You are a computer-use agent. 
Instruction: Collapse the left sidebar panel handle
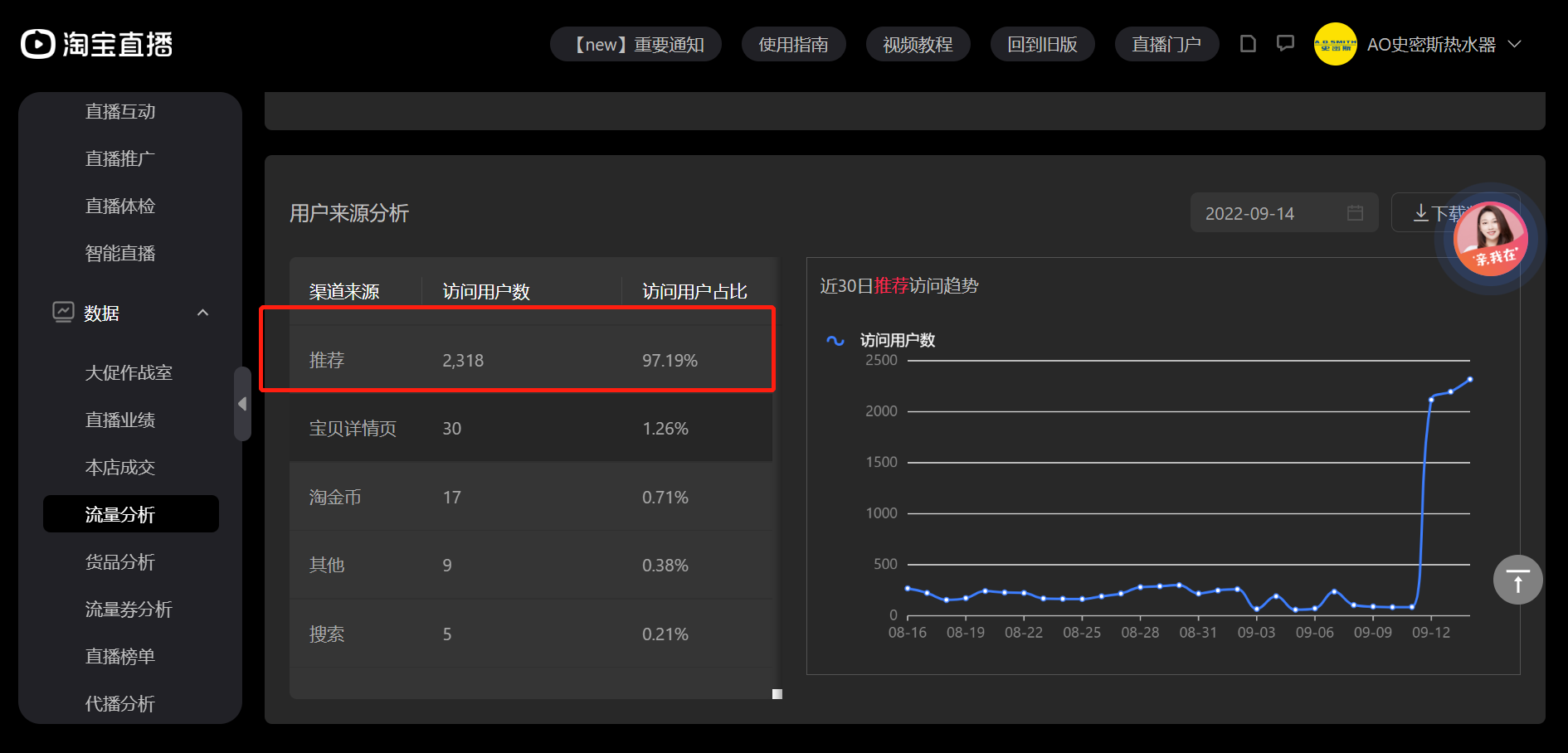[242, 404]
